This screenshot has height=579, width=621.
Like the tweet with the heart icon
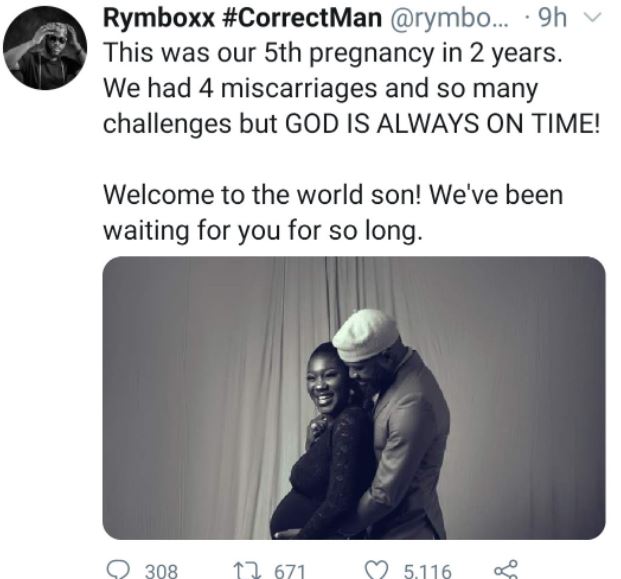pyautogui.click(x=377, y=571)
